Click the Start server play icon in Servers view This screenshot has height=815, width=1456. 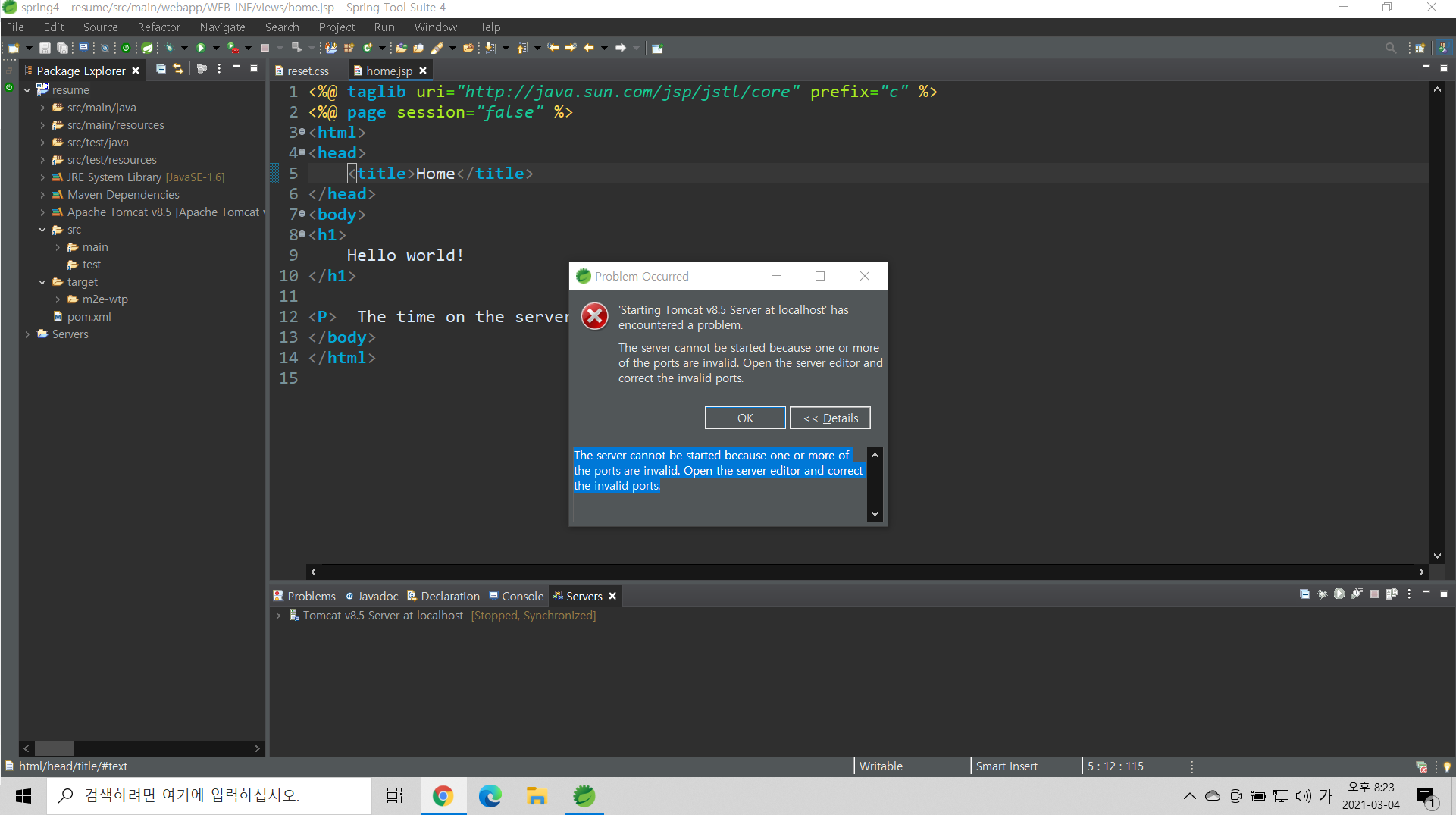1339,594
